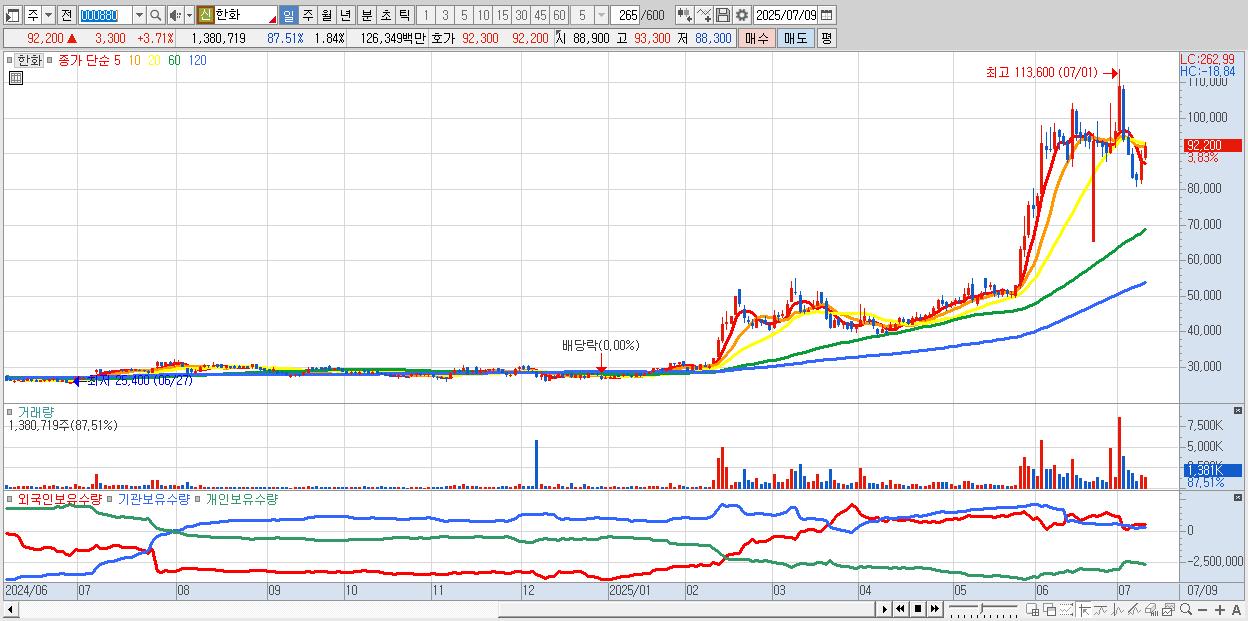Choose the 10 interval button
The width and height of the screenshot is (1248, 621).
[x=483, y=16]
